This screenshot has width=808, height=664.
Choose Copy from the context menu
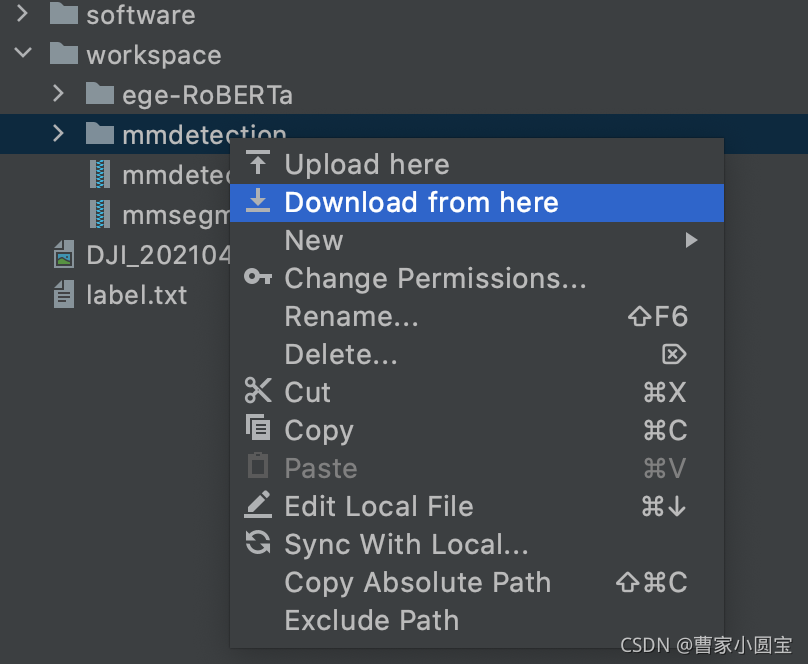477,431
